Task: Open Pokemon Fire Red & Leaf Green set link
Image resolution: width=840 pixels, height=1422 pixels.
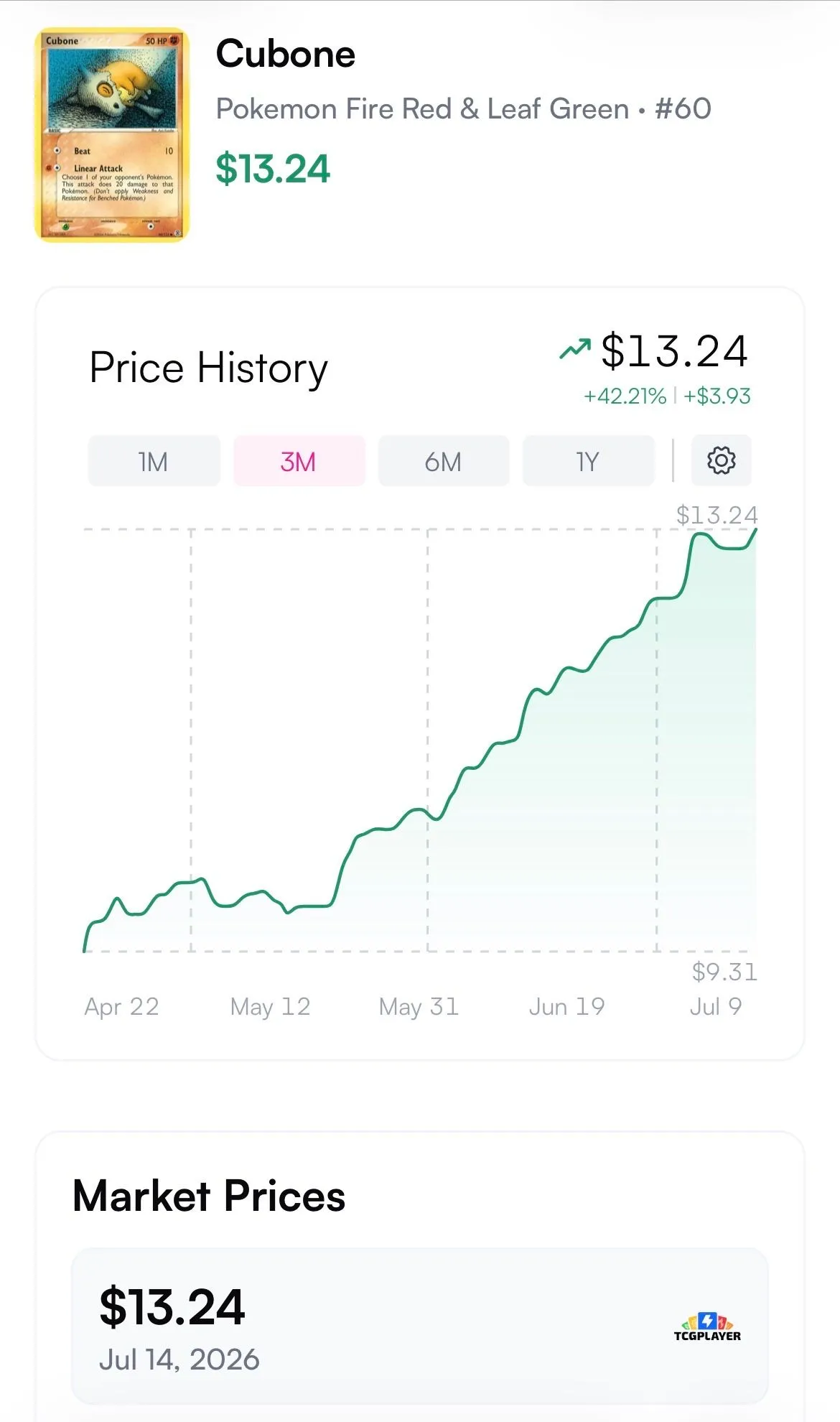Action: pyautogui.click(x=423, y=109)
